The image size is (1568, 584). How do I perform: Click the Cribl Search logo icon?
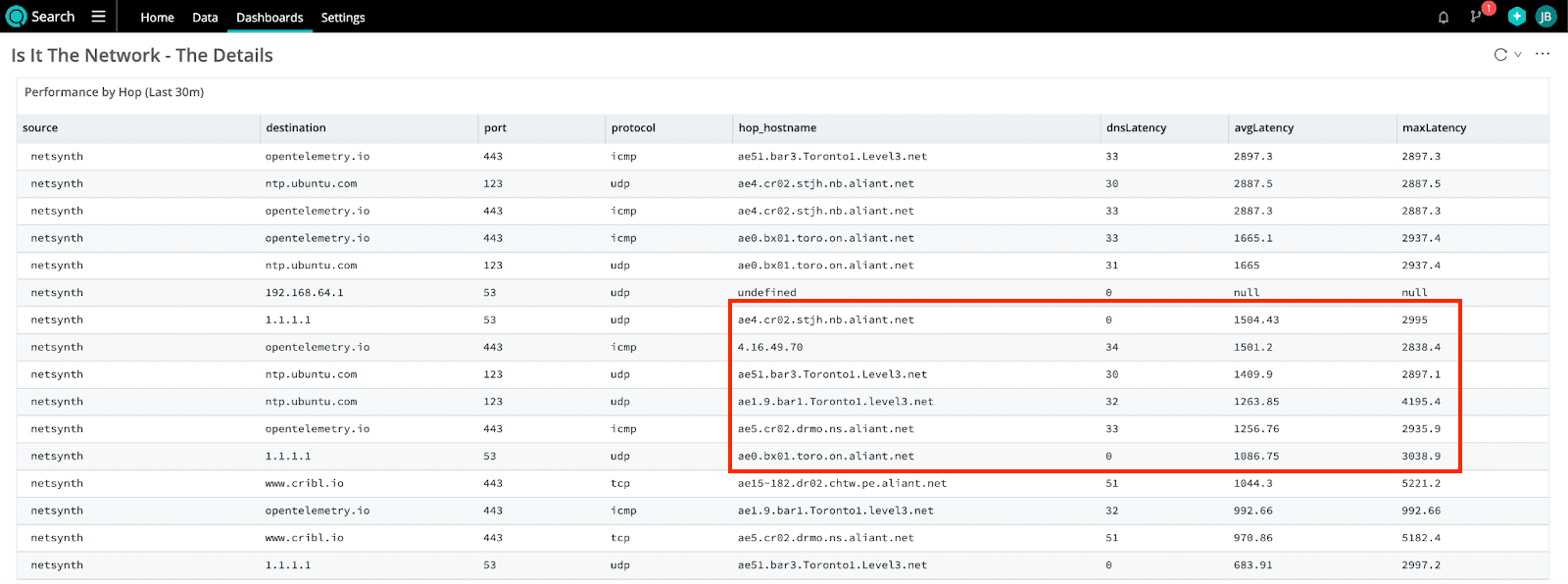pyautogui.click(x=16, y=17)
